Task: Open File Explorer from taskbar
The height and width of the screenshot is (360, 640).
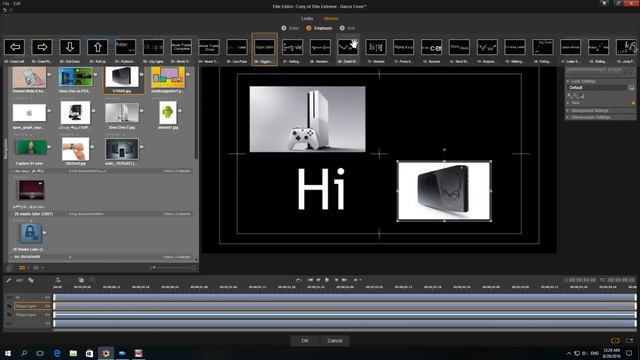Action: click(x=73, y=353)
